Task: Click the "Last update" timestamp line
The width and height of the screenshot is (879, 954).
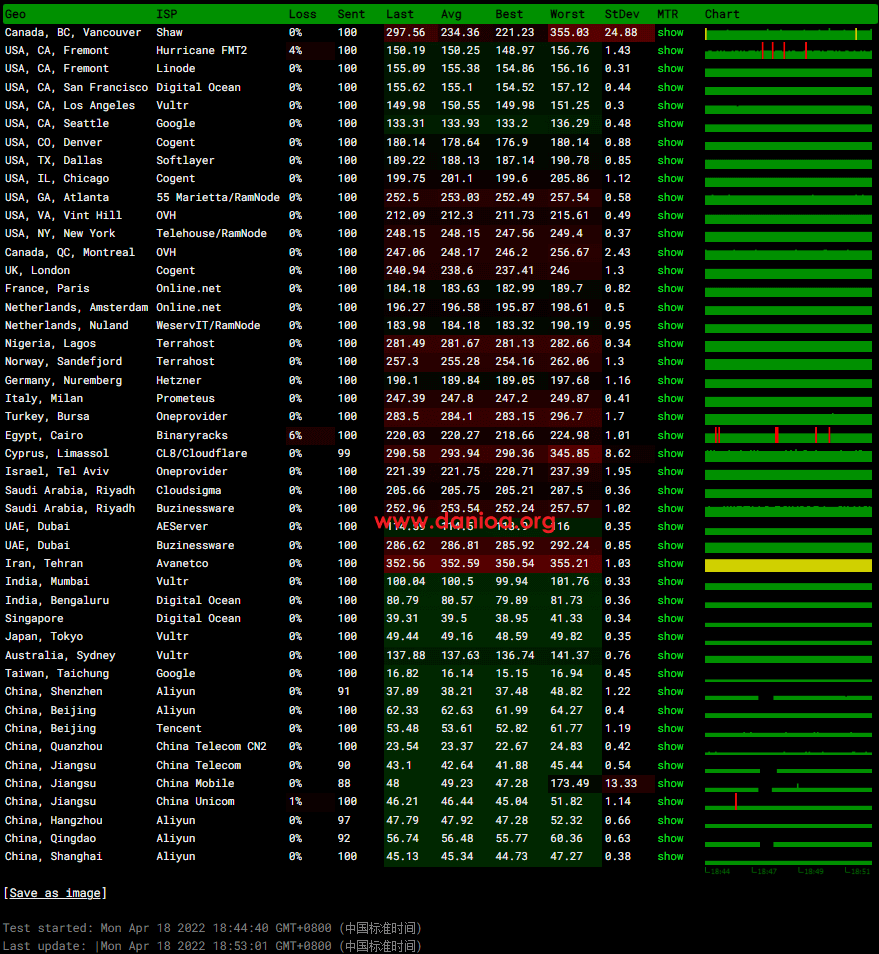Action: 212,946
